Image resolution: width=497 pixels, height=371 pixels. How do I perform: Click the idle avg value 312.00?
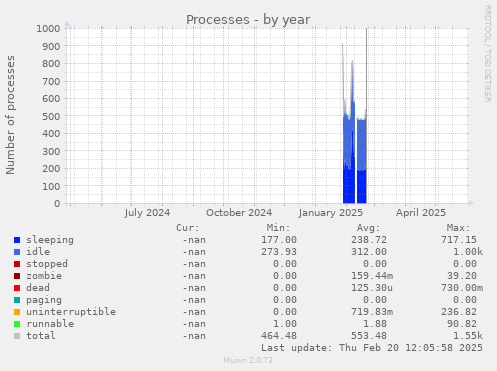369,252
